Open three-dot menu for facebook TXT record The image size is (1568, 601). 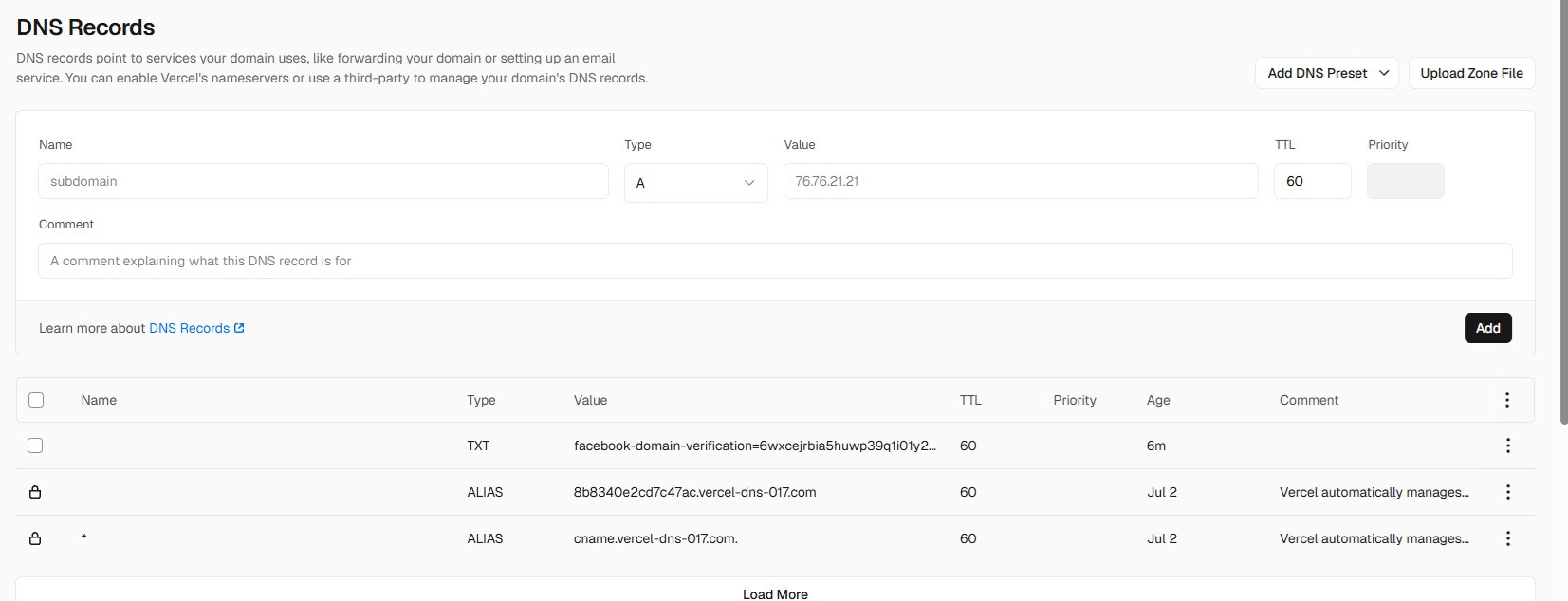pyautogui.click(x=1507, y=446)
